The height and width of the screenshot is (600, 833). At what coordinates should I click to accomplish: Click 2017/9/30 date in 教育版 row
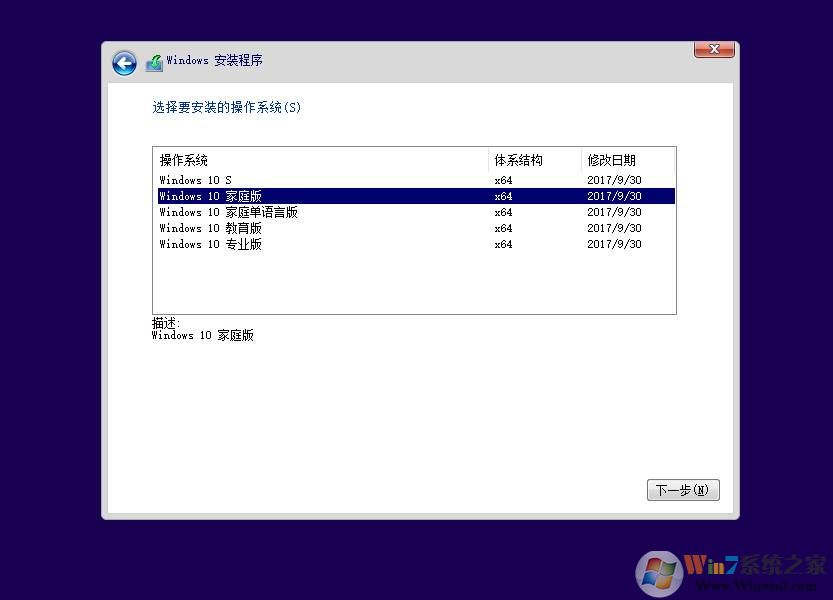tap(614, 228)
